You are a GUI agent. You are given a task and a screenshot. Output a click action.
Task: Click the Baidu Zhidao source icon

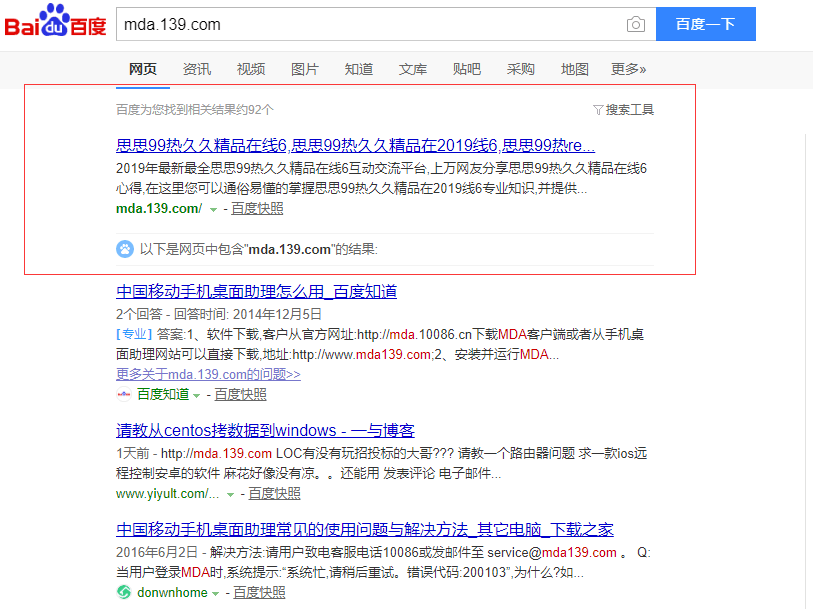tap(124, 394)
